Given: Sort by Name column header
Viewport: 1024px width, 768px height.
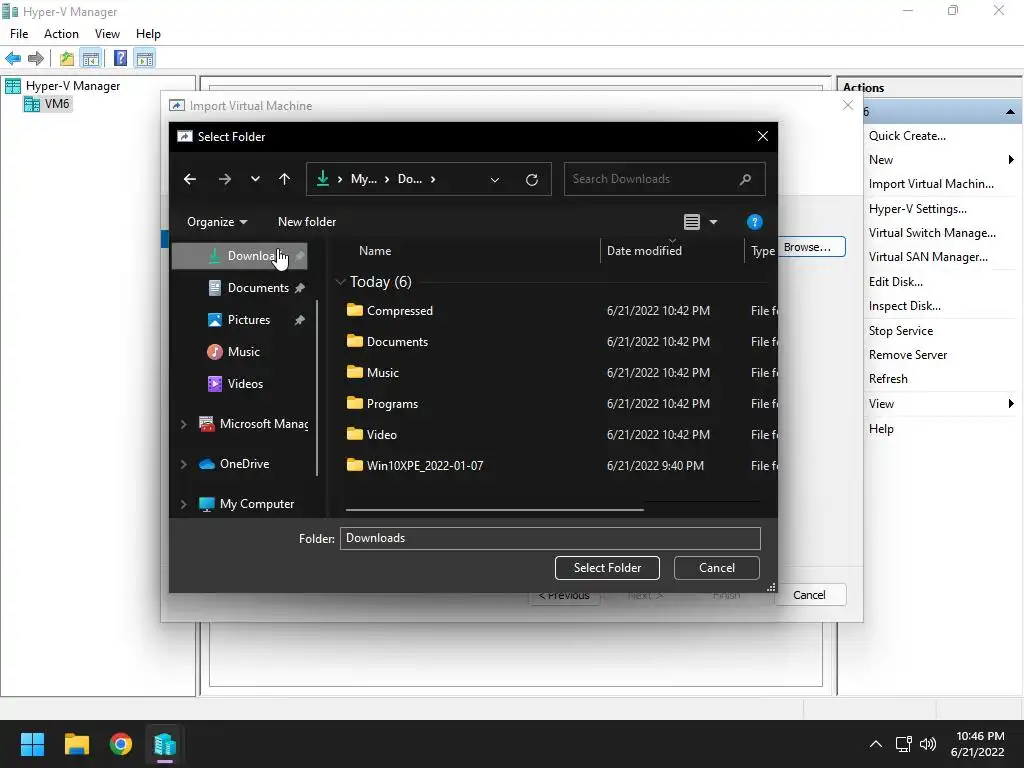Looking at the screenshot, I should coord(375,251).
